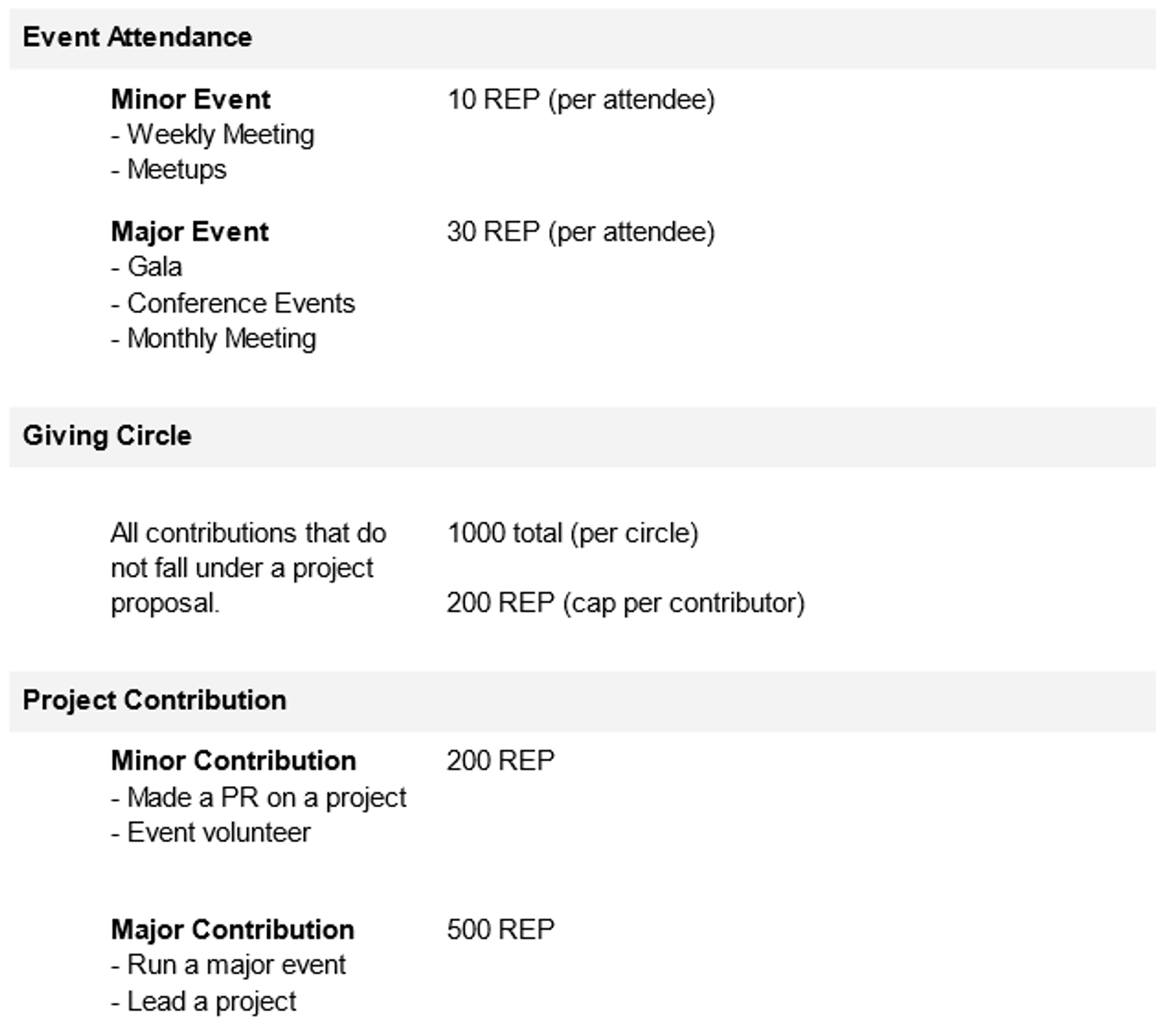Select the Minor Contribution heading
The height and width of the screenshot is (1036, 1172).
tap(234, 760)
